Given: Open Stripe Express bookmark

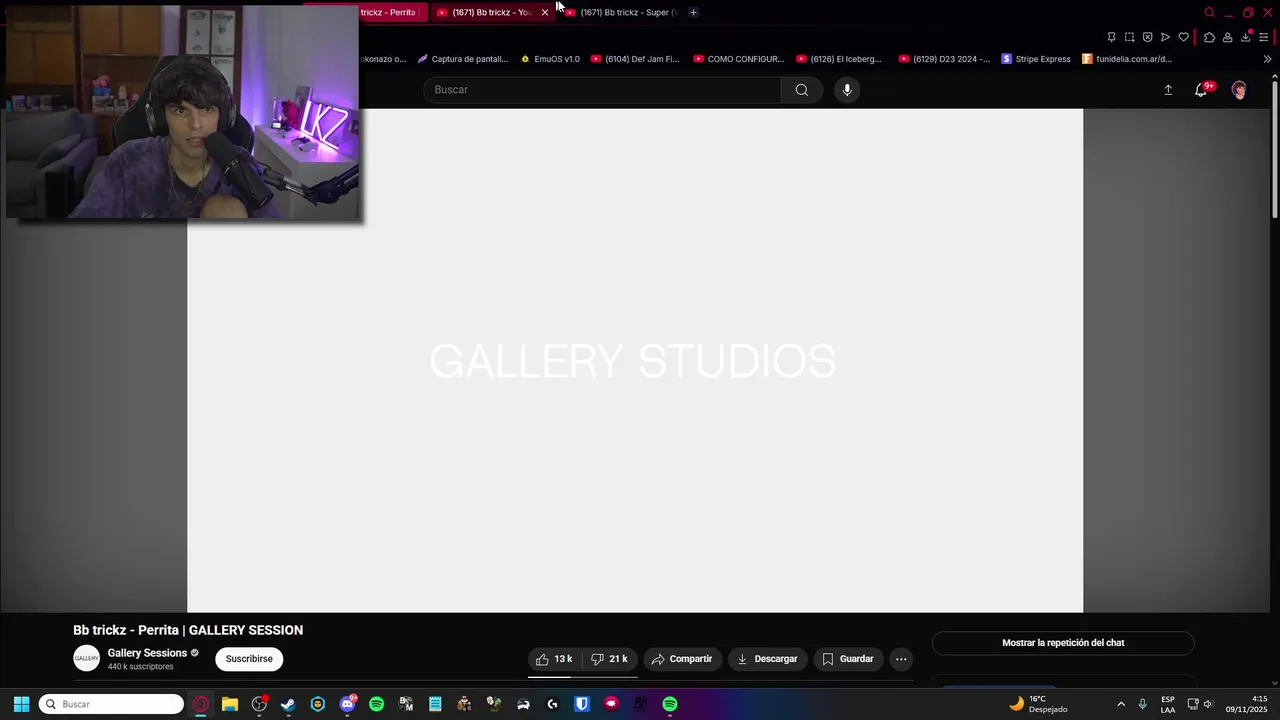Looking at the screenshot, I should point(1035,59).
